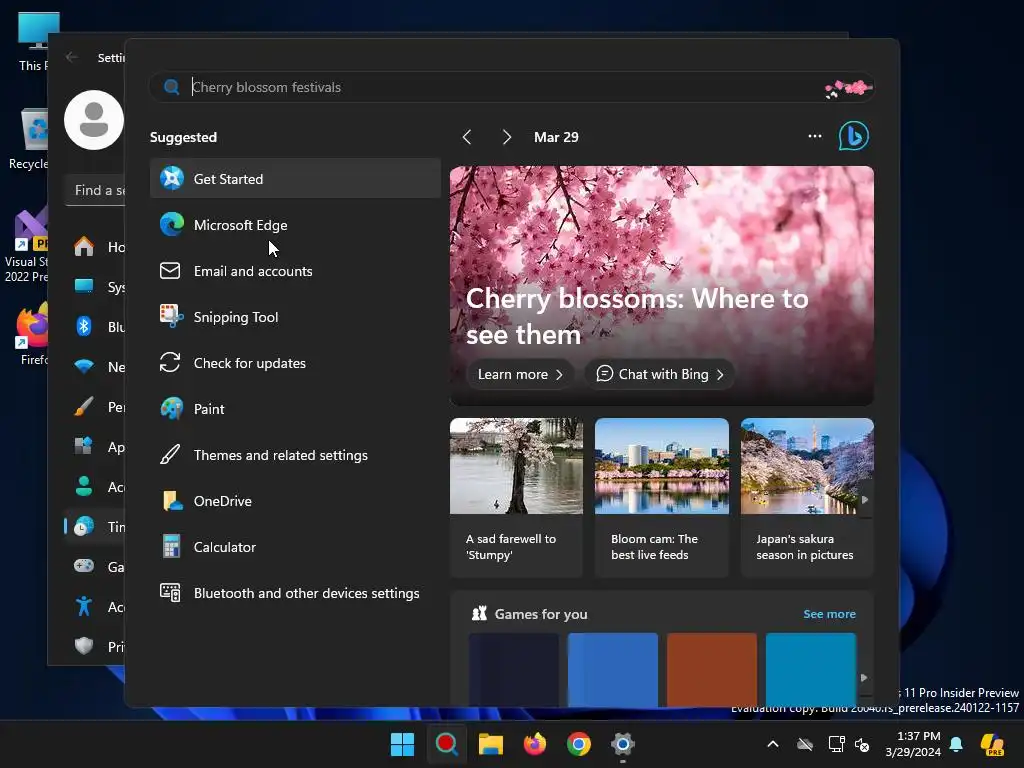Open the orange game tile
Image resolution: width=1024 pixels, height=768 pixels.
(711, 669)
